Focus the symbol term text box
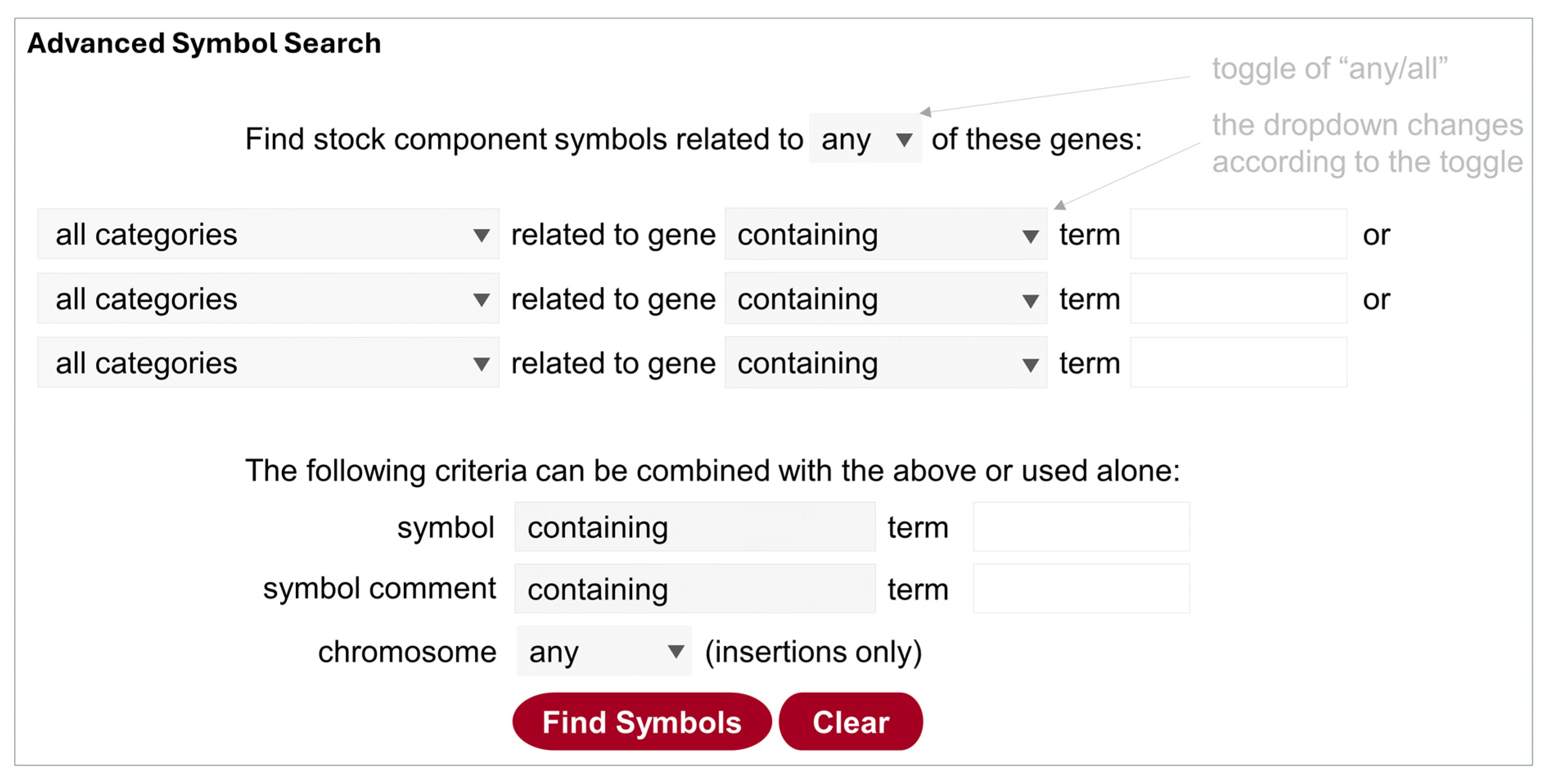Screen dimensions: 1546x784 click(x=1080, y=527)
